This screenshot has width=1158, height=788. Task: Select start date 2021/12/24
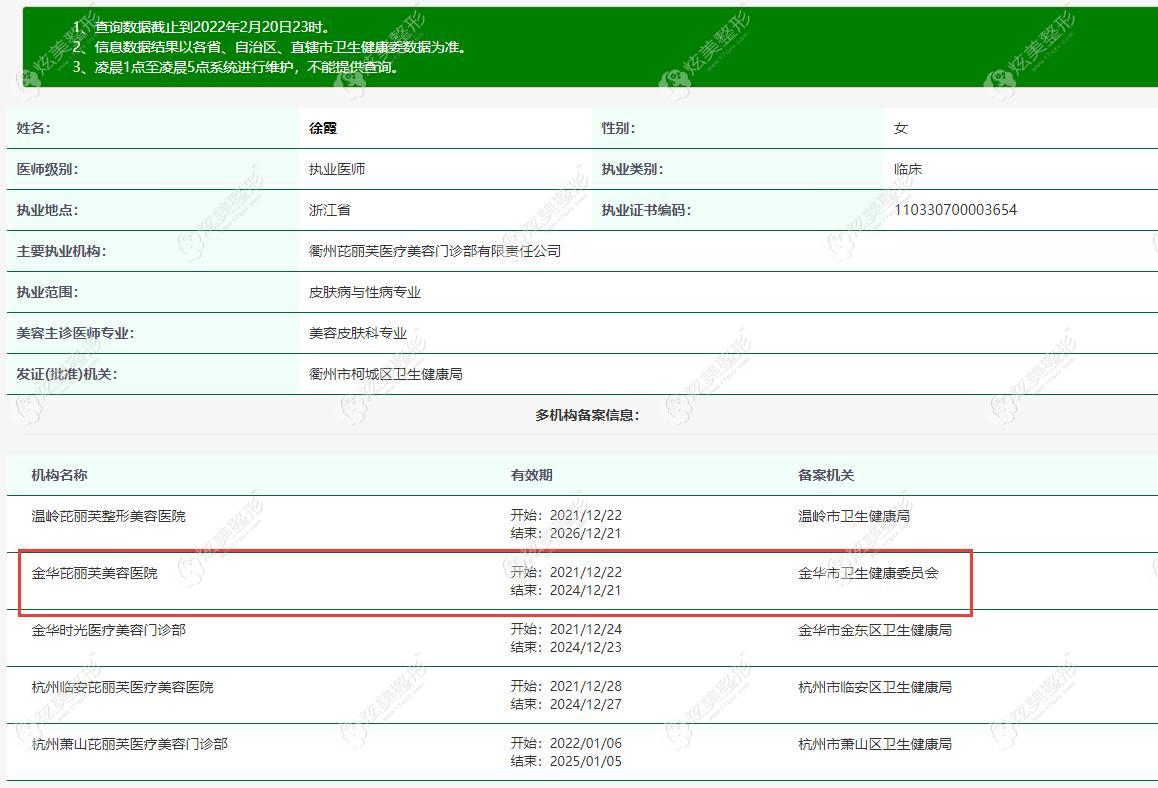click(586, 629)
